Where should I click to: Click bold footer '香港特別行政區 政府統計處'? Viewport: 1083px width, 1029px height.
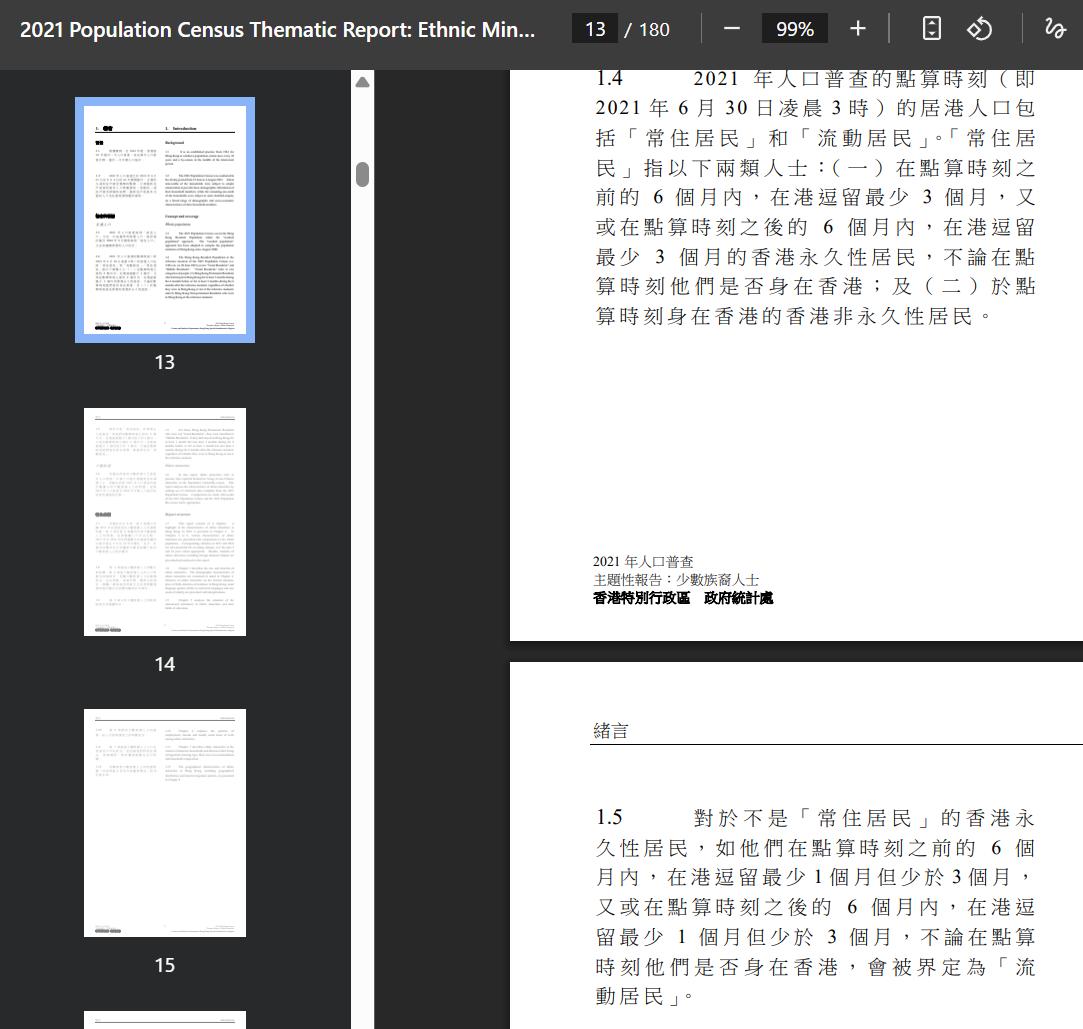pos(683,598)
